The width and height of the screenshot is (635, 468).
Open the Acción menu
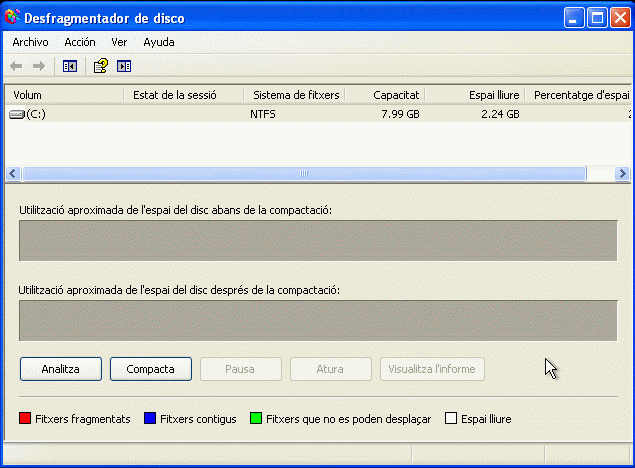pos(80,42)
